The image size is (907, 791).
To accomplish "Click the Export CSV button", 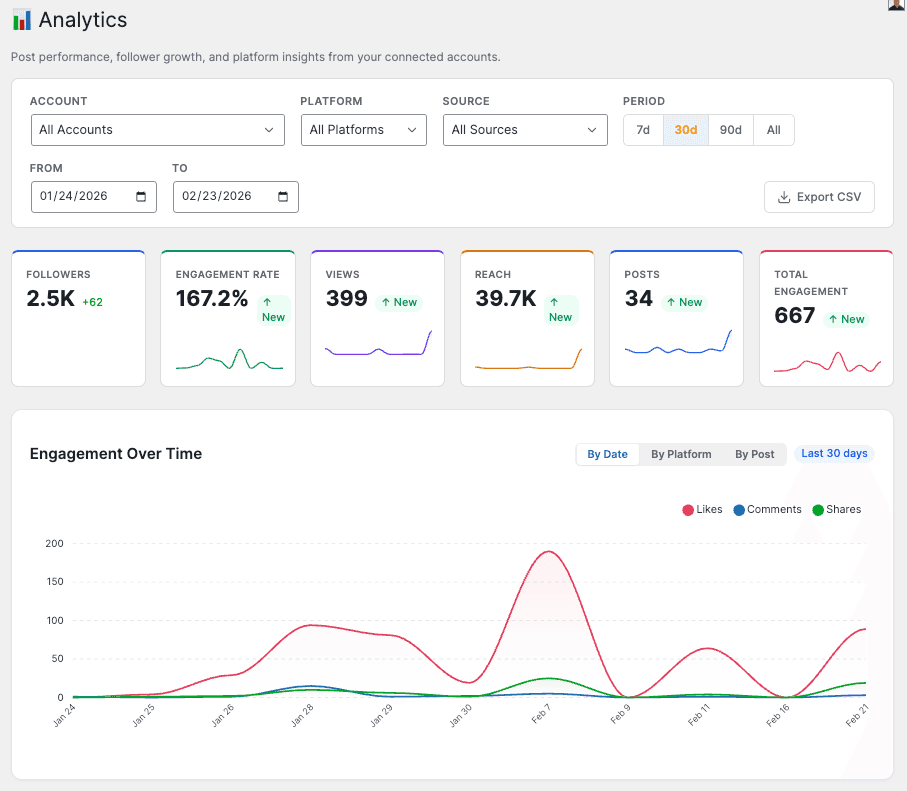I will [819, 197].
